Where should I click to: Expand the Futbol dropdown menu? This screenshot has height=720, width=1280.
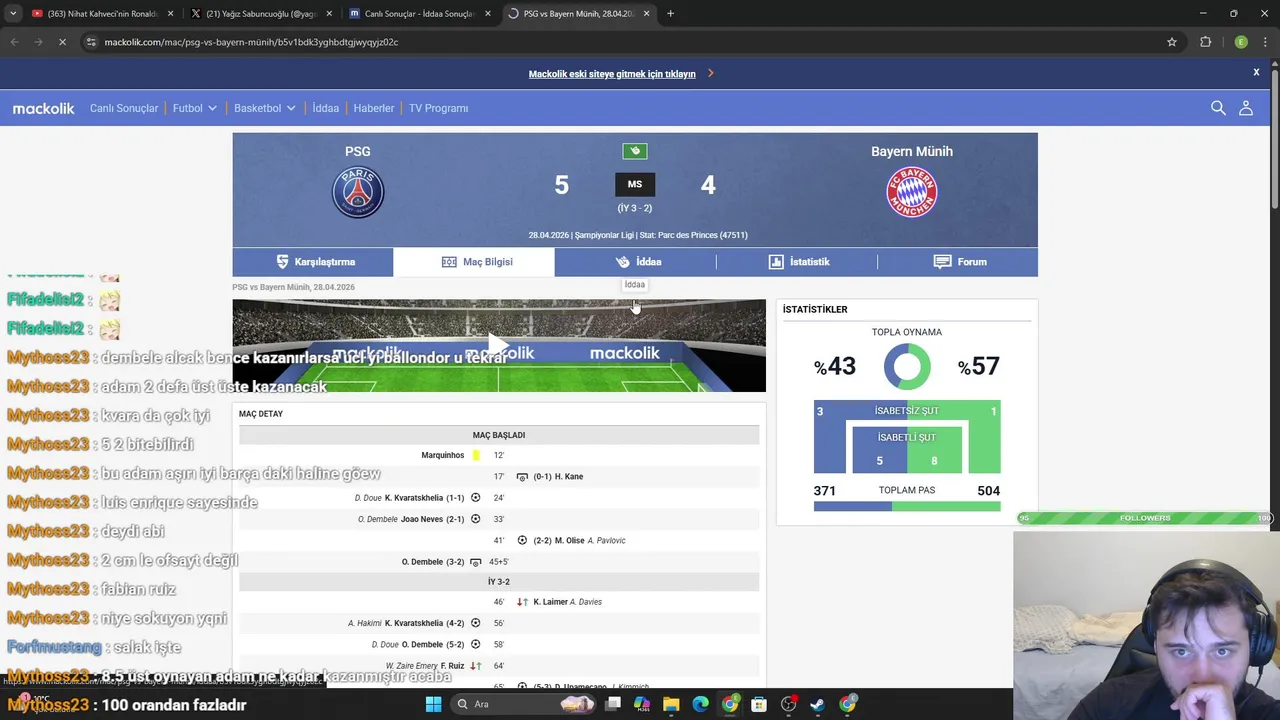[195, 108]
